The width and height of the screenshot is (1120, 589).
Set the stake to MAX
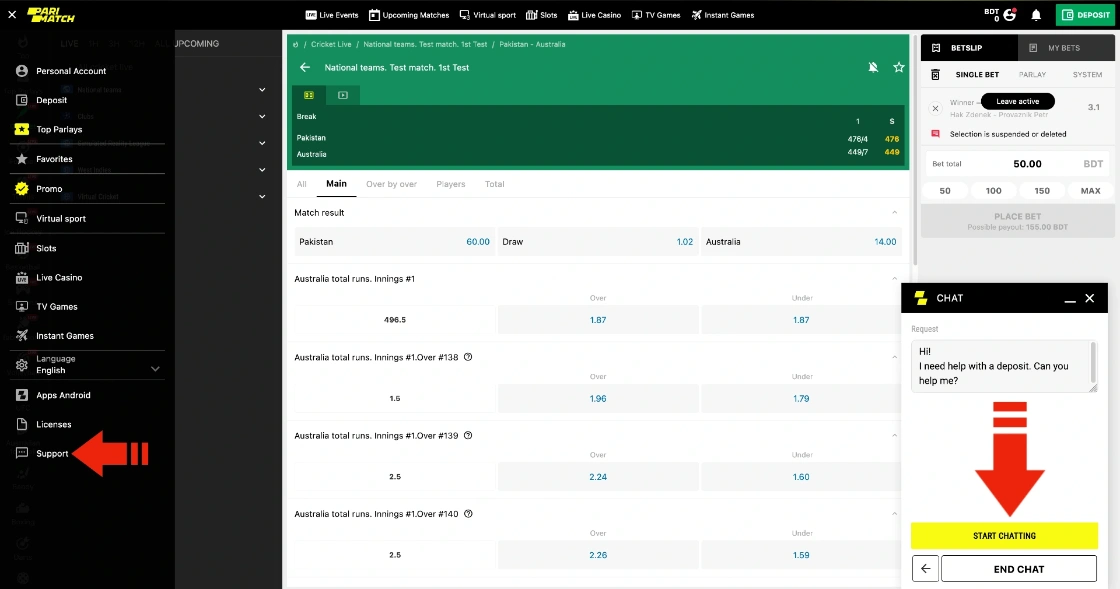[1090, 191]
